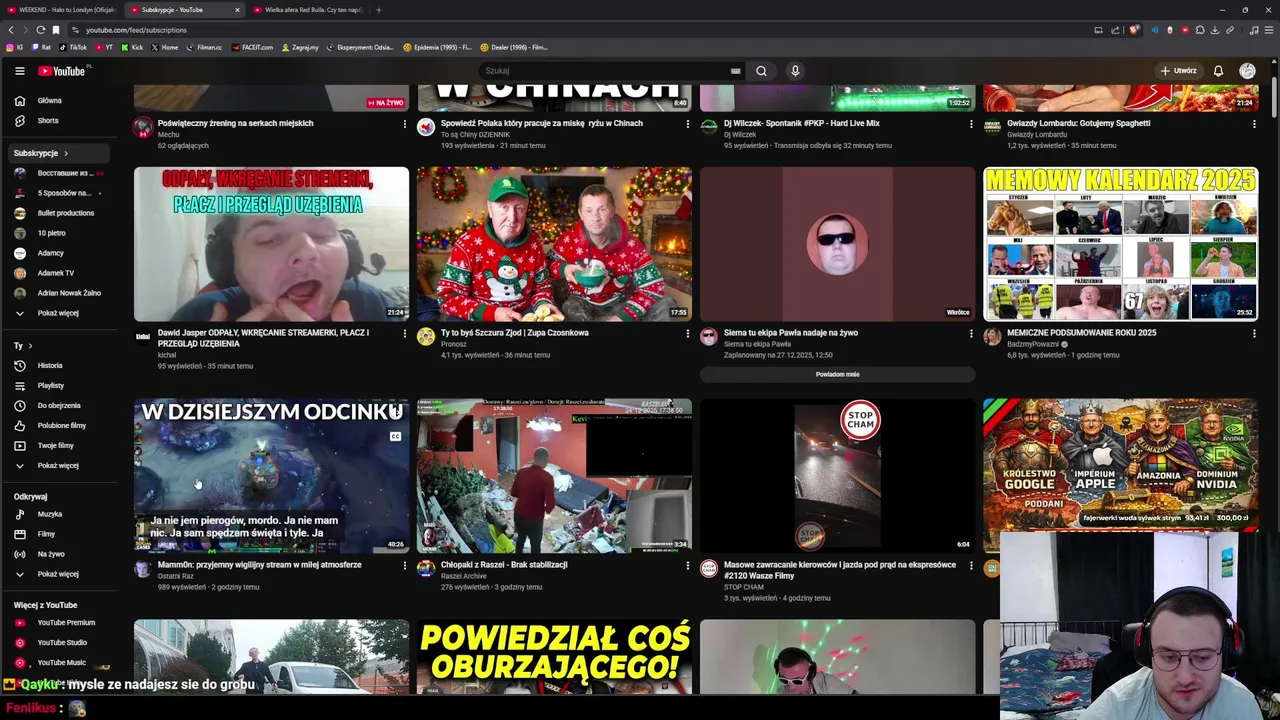
Task: Open the Brave playlist music icon
Action: pos(1254,30)
